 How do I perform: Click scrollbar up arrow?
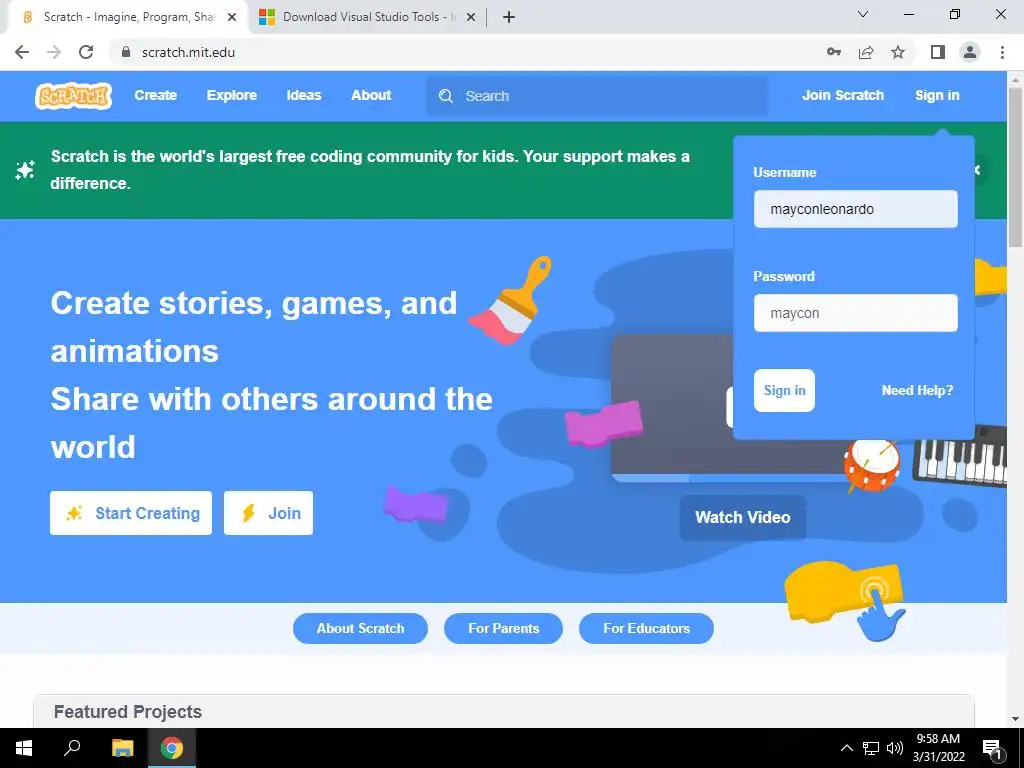click(1015, 78)
